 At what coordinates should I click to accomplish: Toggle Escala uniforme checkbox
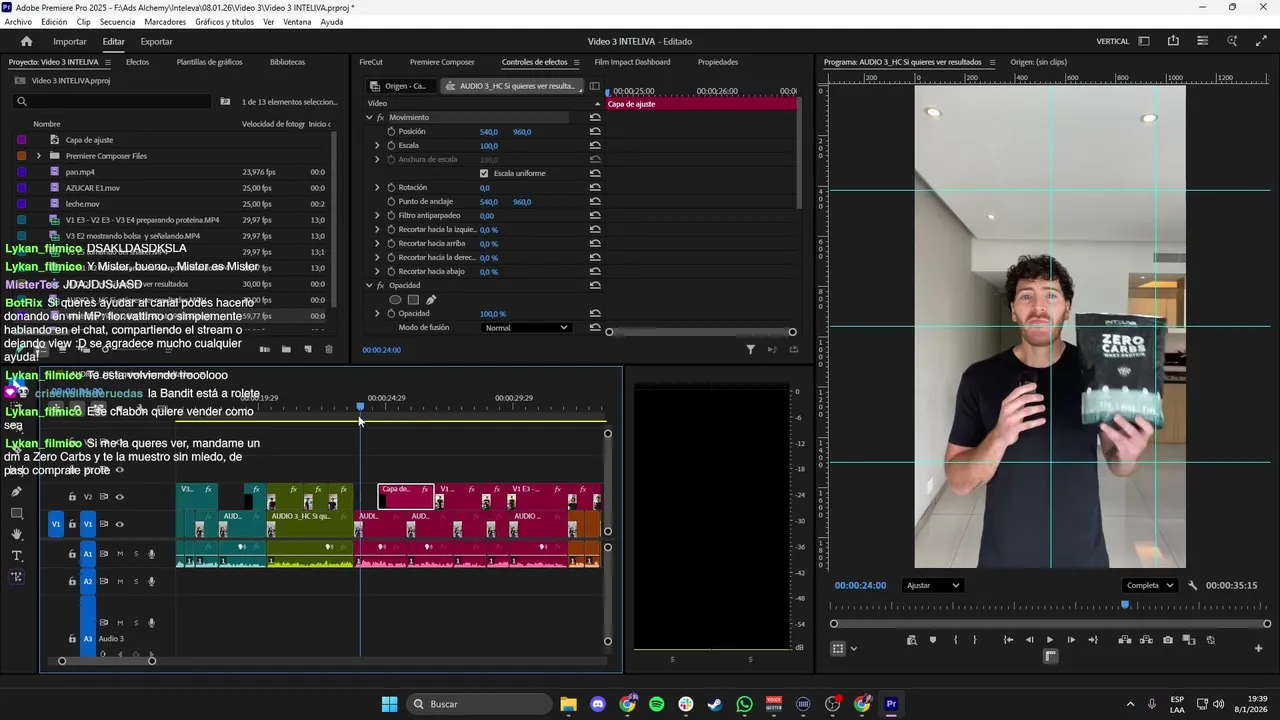tap(484, 173)
